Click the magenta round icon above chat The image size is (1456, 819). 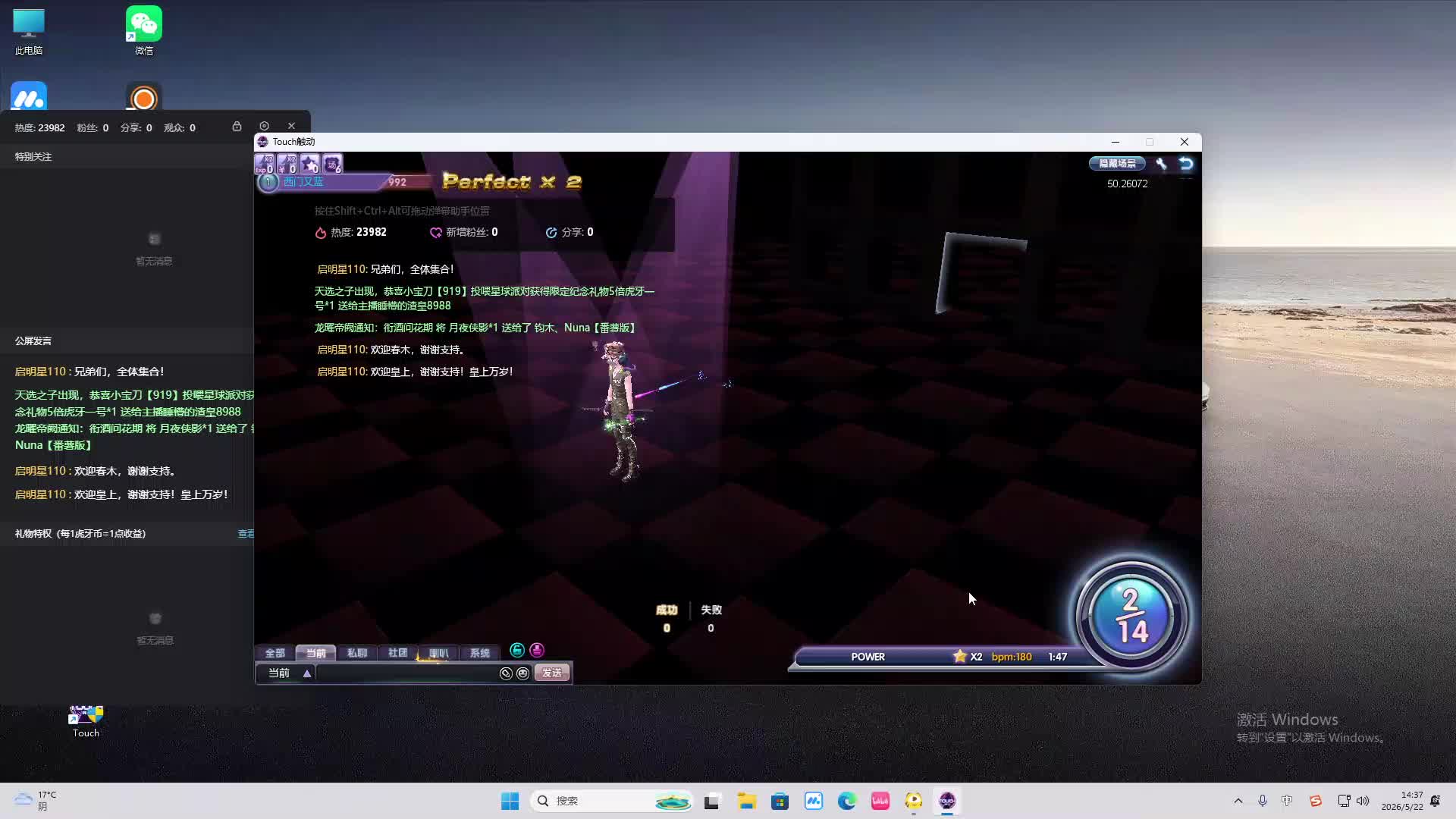coord(537,650)
